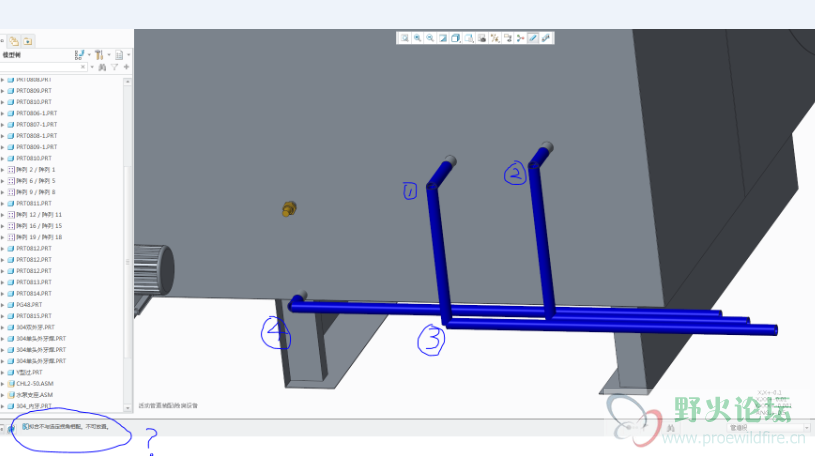The height and width of the screenshot is (456, 815).
Task: Open the selection filter dropdown at bottom right
Action: tap(807, 428)
